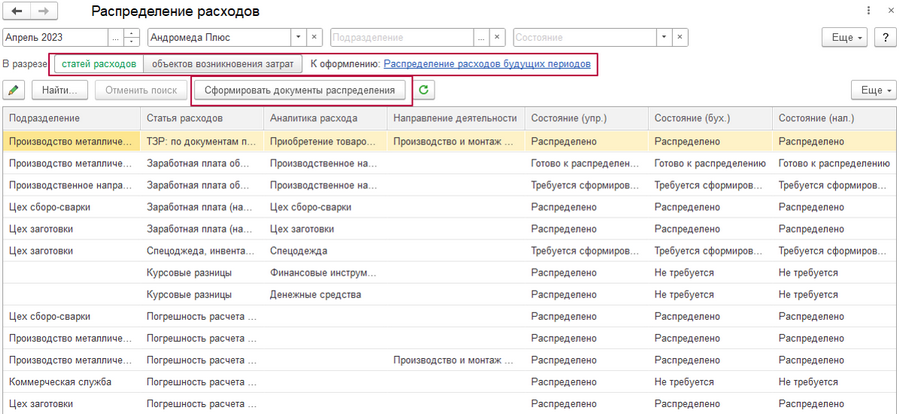Select the Приобретение товаро... analytics cell
The width and height of the screenshot is (900, 414).
coord(325,141)
